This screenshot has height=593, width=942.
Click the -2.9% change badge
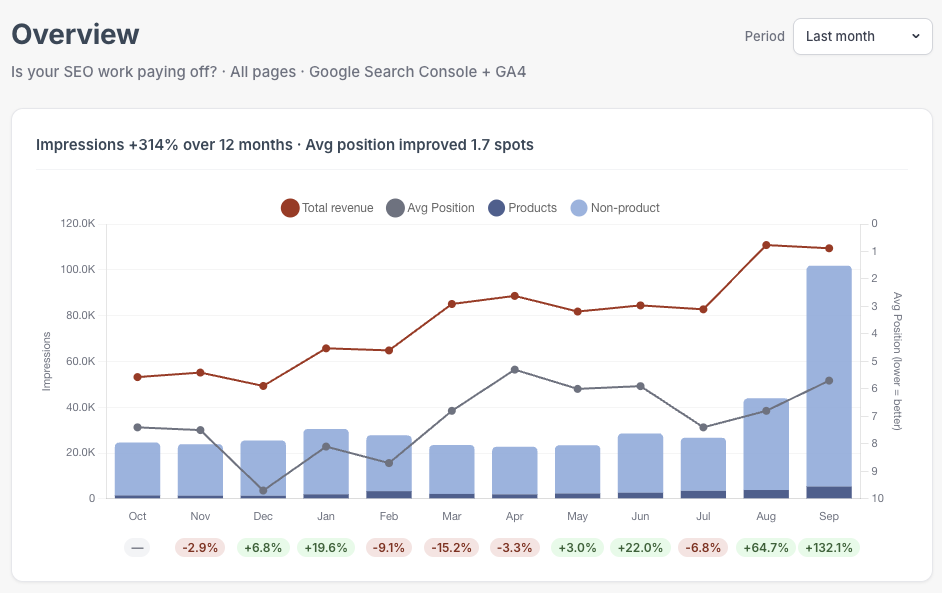[x=200, y=548]
